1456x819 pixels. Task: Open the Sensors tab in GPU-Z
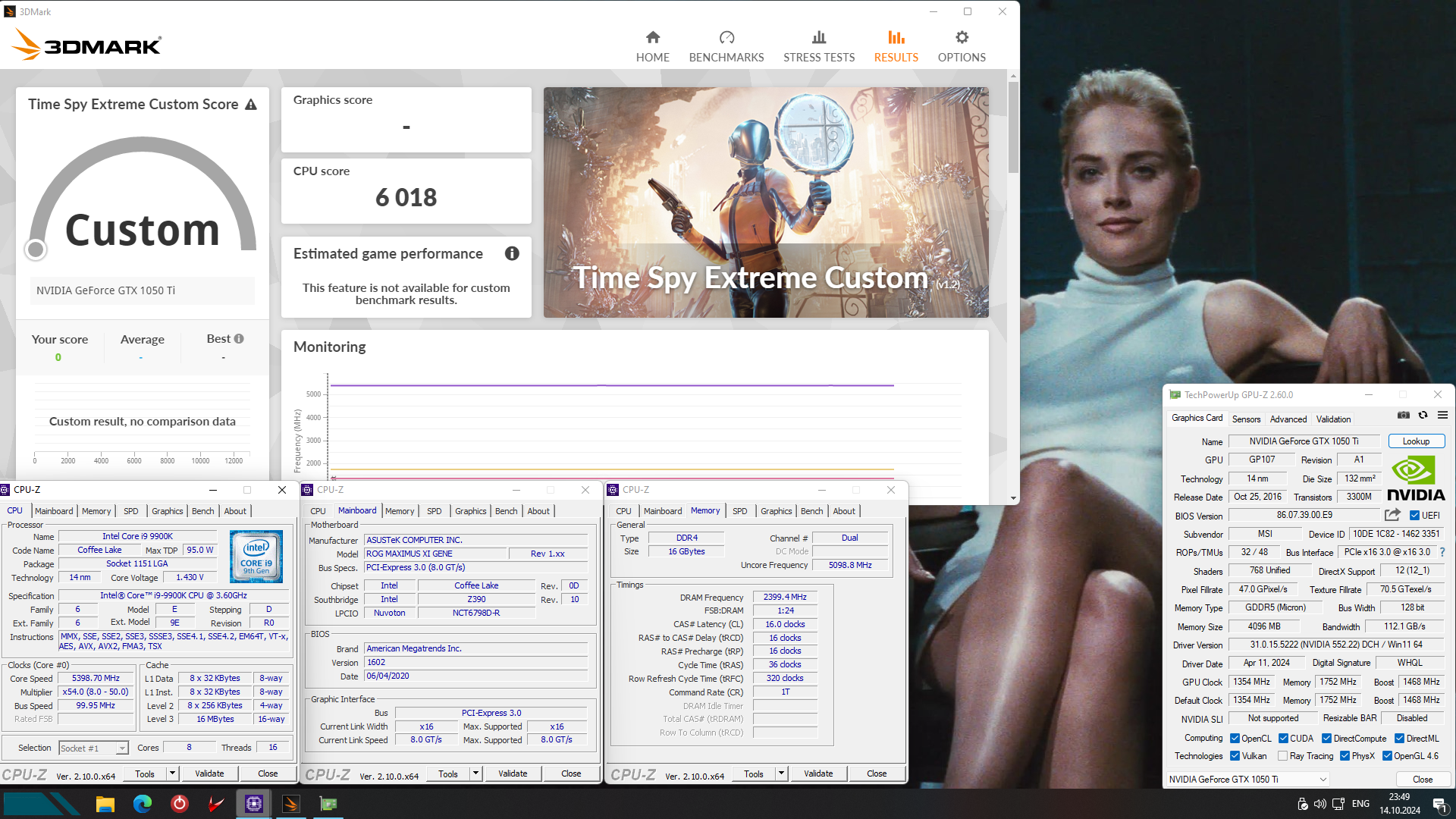1246,419
